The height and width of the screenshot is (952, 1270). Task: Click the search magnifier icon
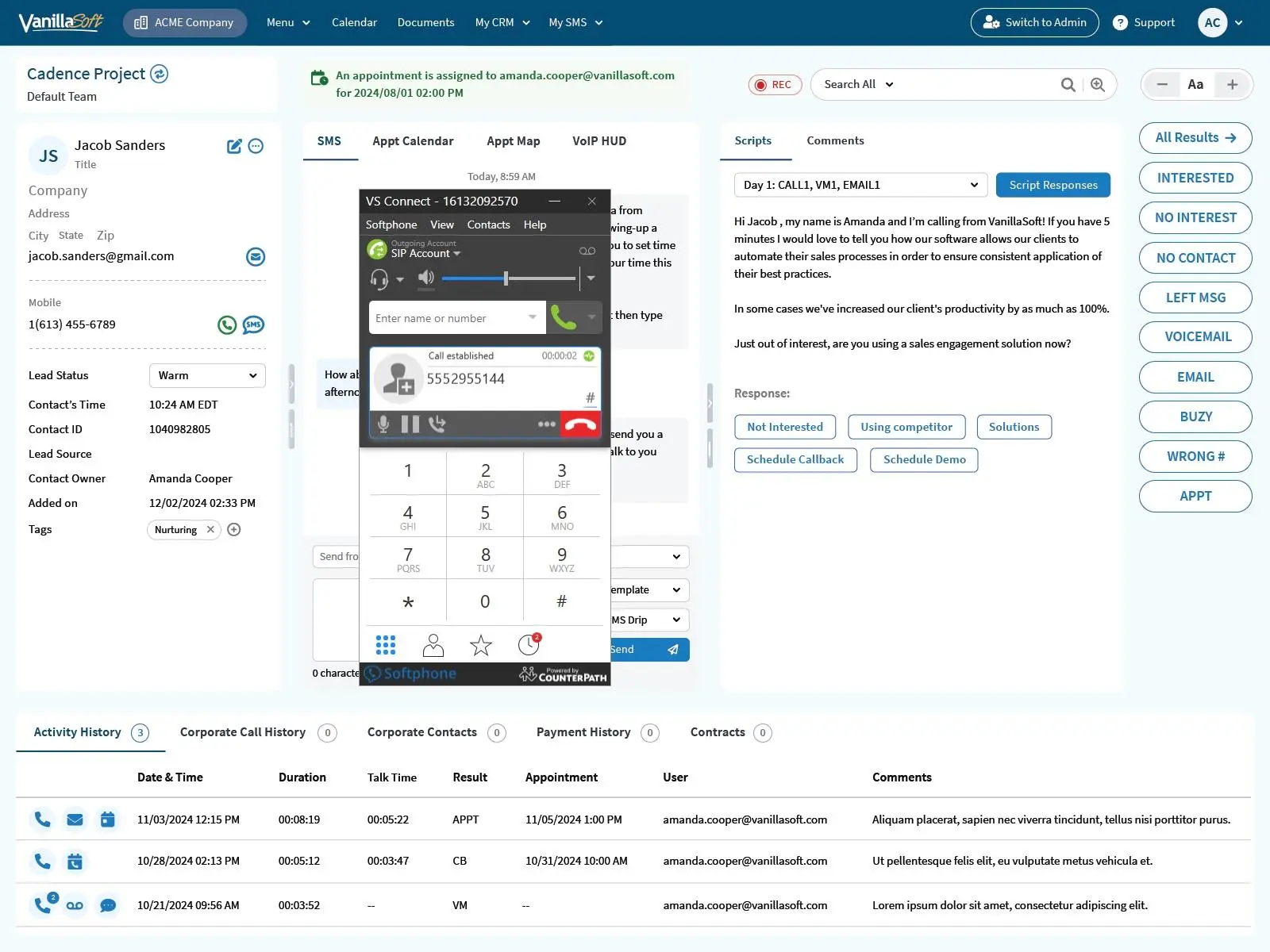(1068, 85)
